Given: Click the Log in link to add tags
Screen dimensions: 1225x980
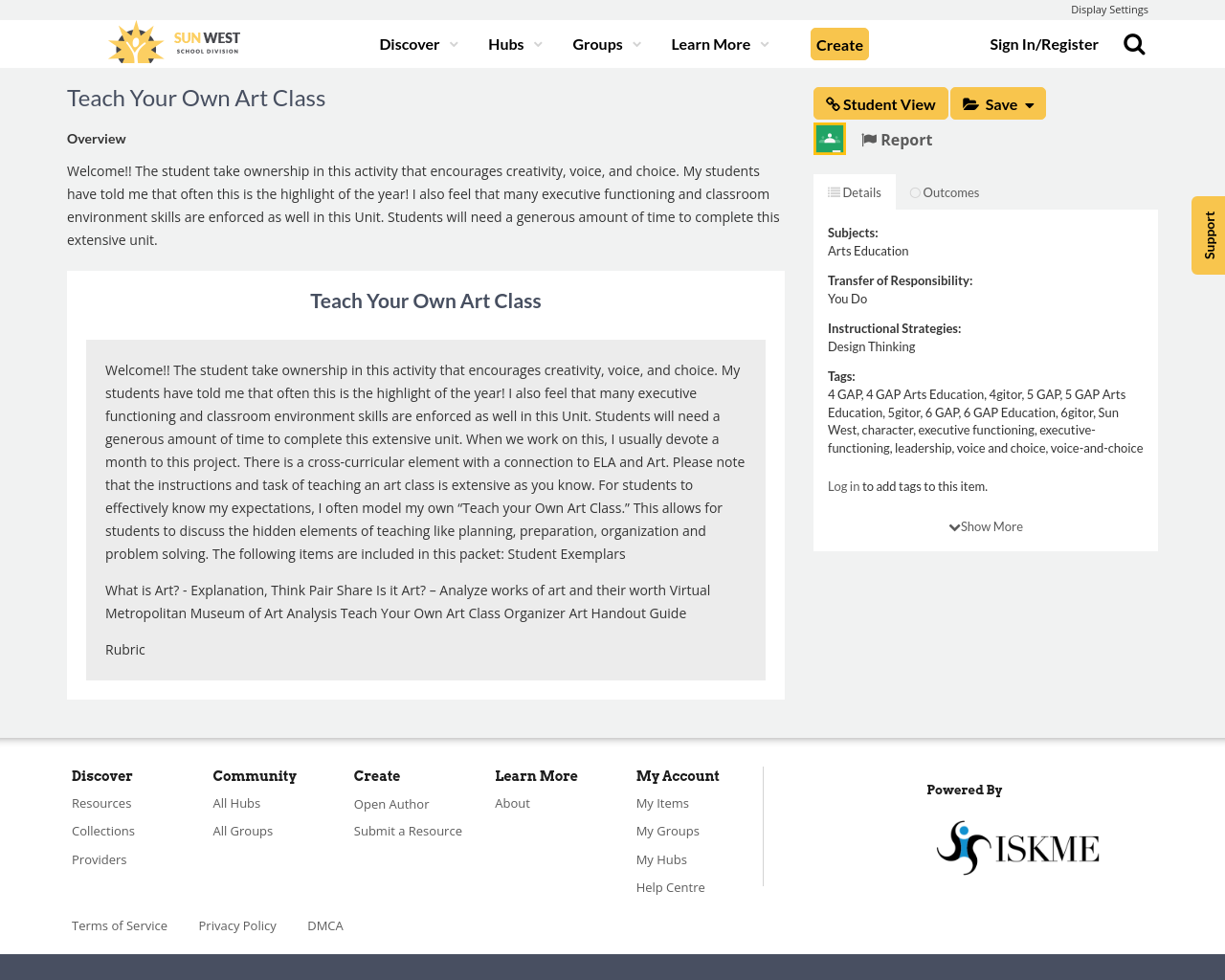Looking at the screenshot, I should coord(843,486).
